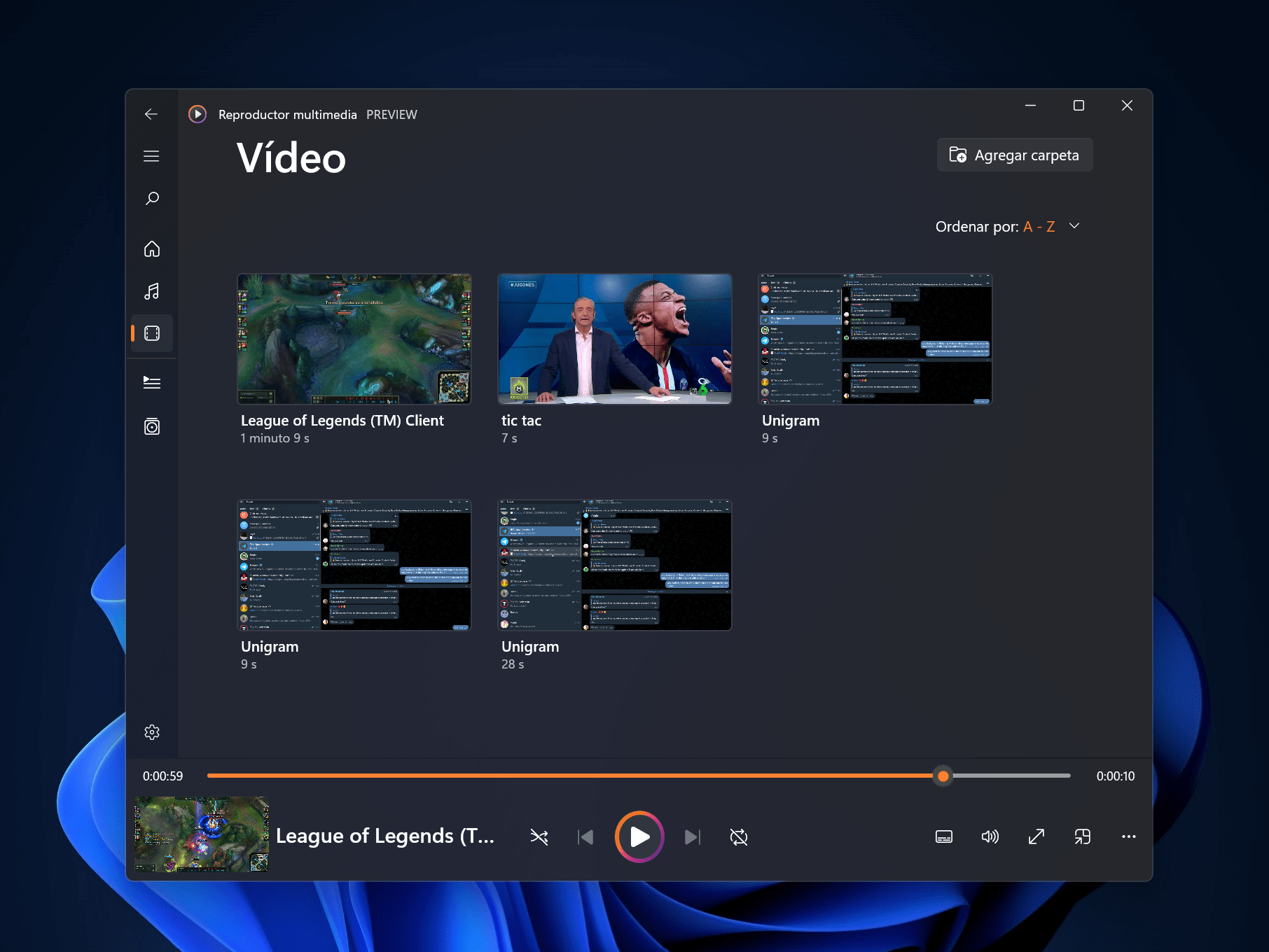This screenshot has height=952, width=1269.
Task: Click the seek bar position handle
Action: tap(943, 776)
